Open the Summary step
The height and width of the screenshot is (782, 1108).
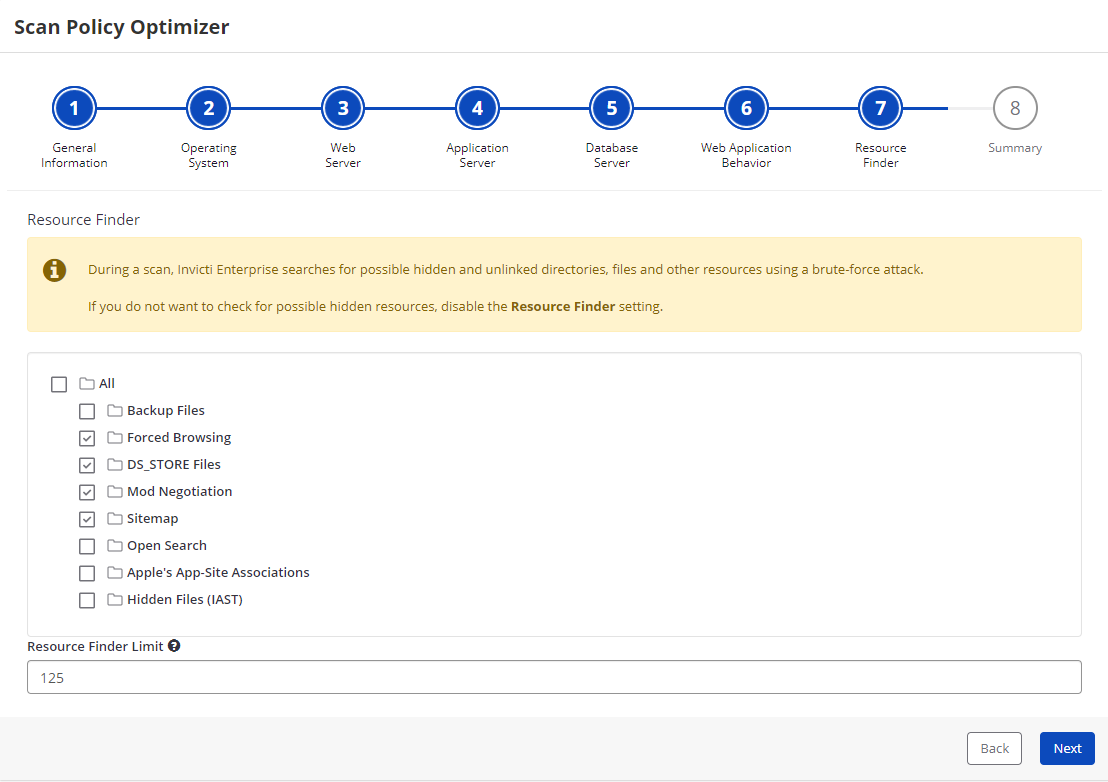coord(1015,107)
